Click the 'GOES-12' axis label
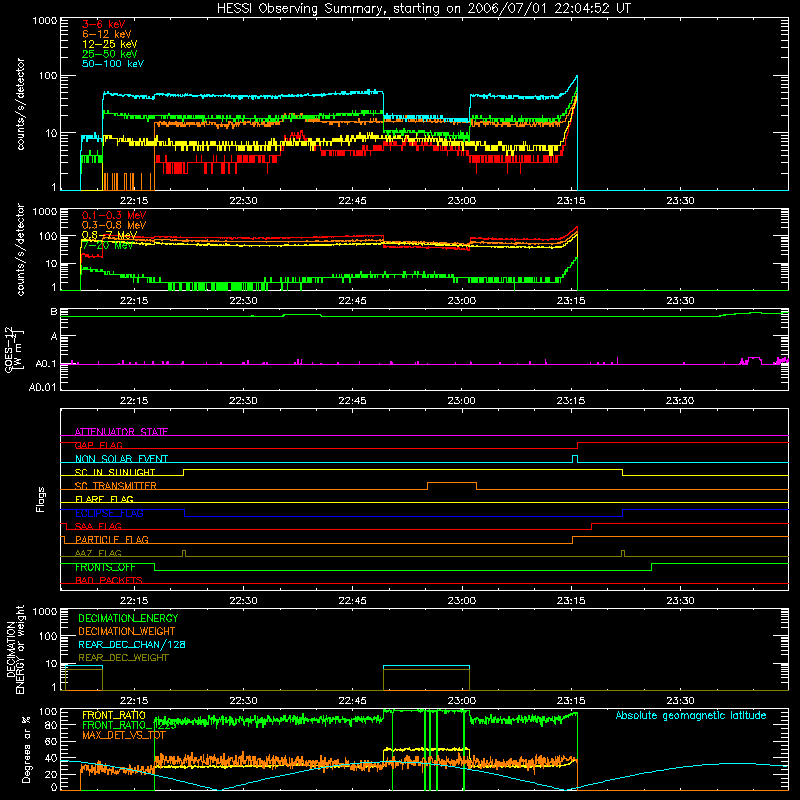 click(10, 349)
